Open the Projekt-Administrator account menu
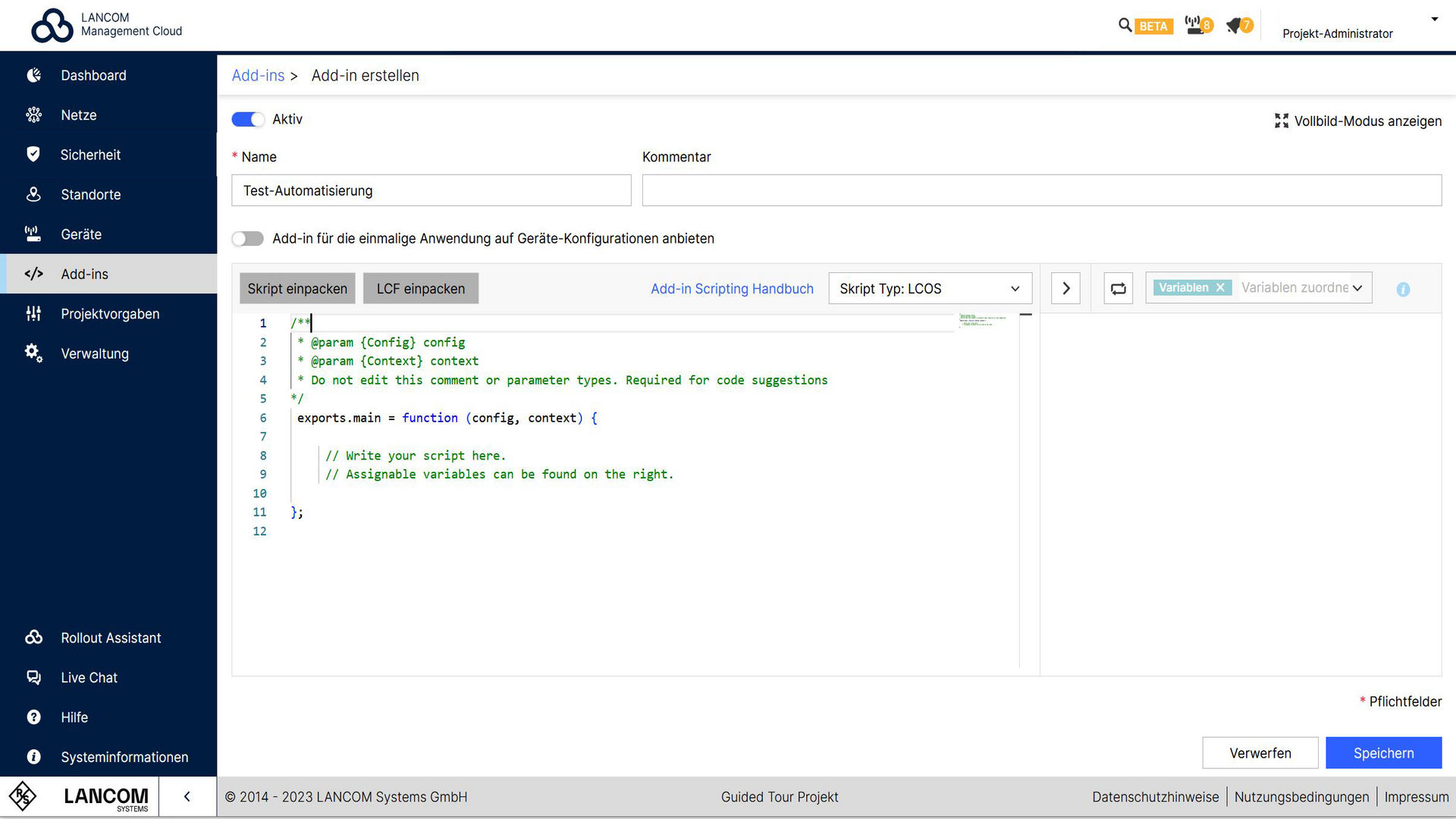The height and width of the screenshot is (819, 1456). [1337, 33]
